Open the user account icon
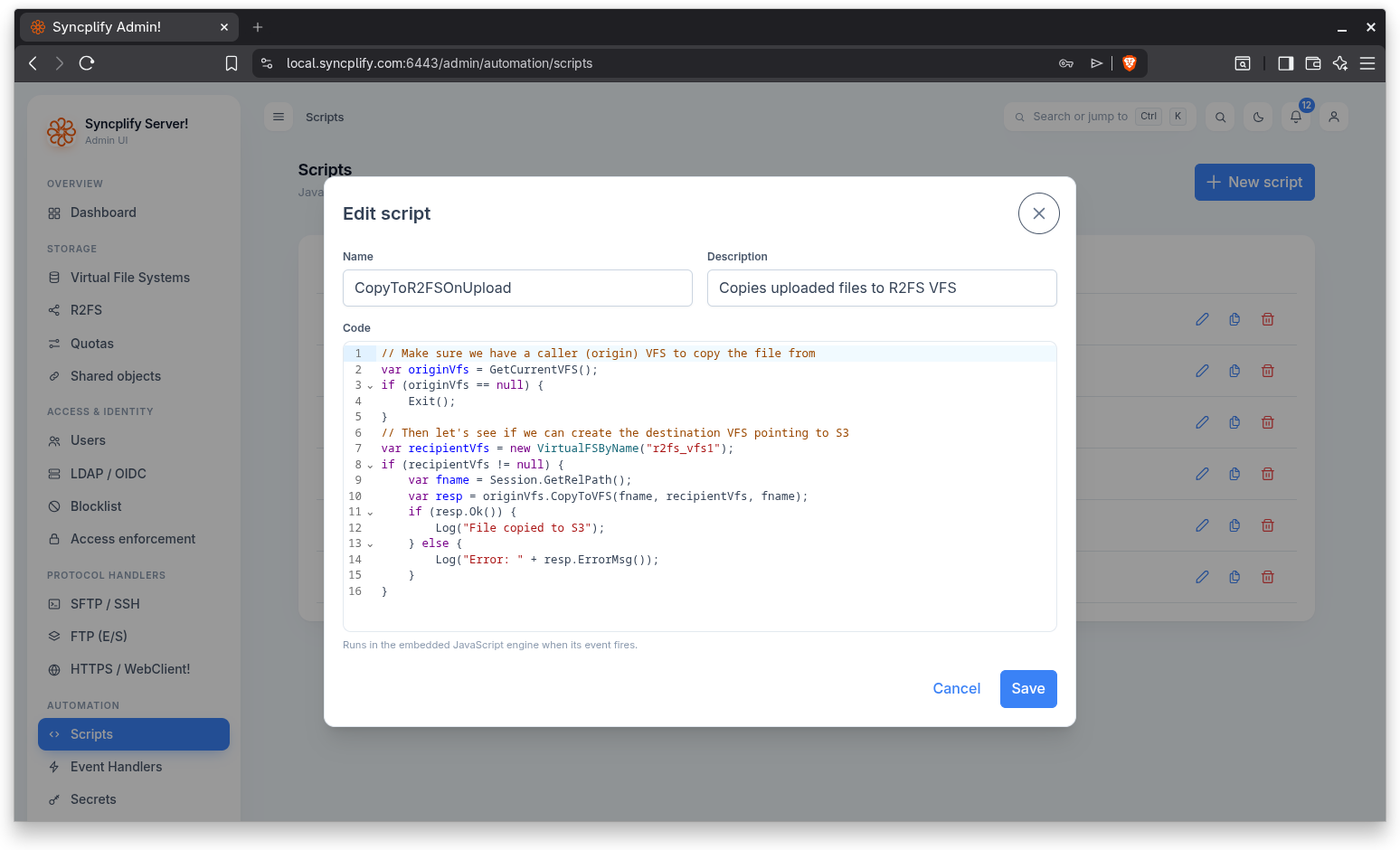 pyautogui.click(x=1334, y=117)
